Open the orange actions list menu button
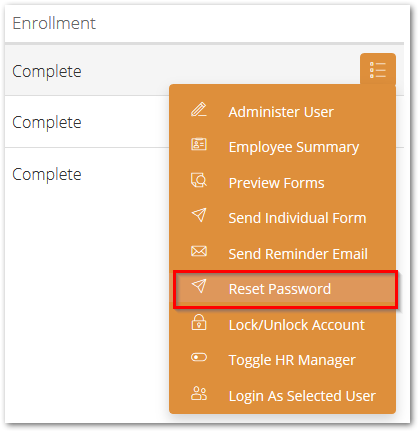 [x=378, y=70]
